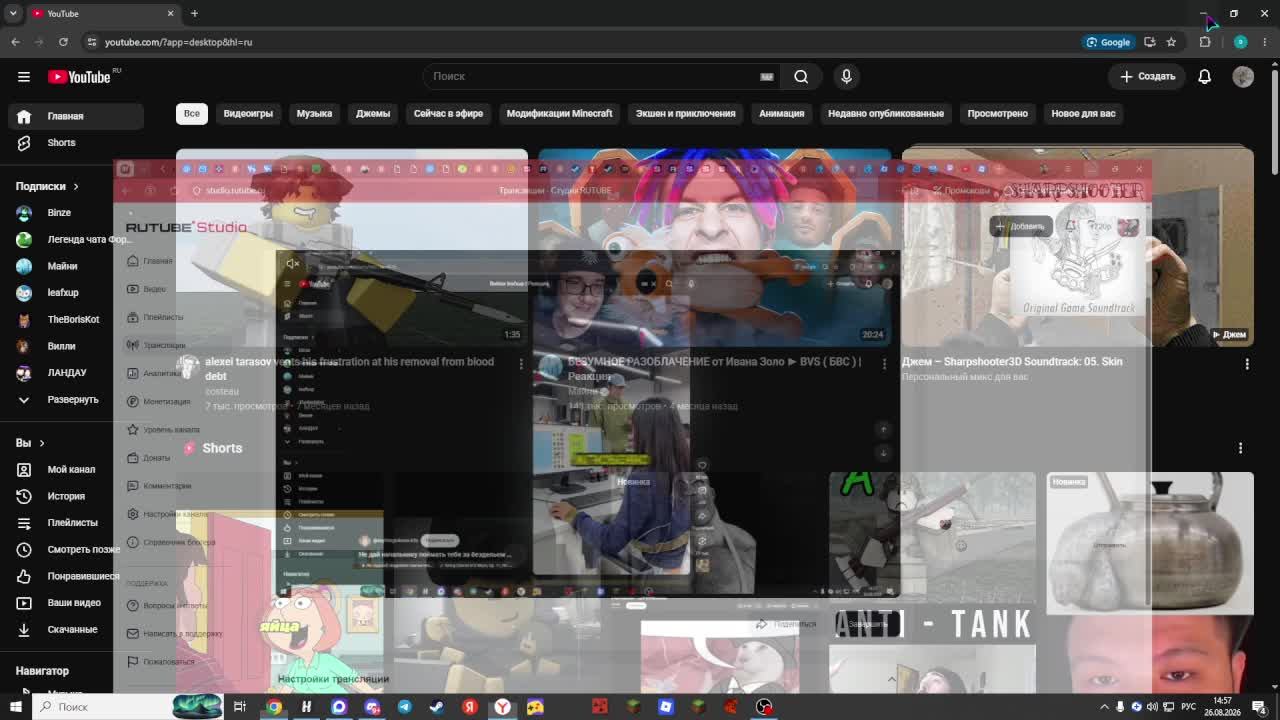The image size is (1280, 720).
Task: Click the Google Translate button in address bar
Action: pos(1108,42)
